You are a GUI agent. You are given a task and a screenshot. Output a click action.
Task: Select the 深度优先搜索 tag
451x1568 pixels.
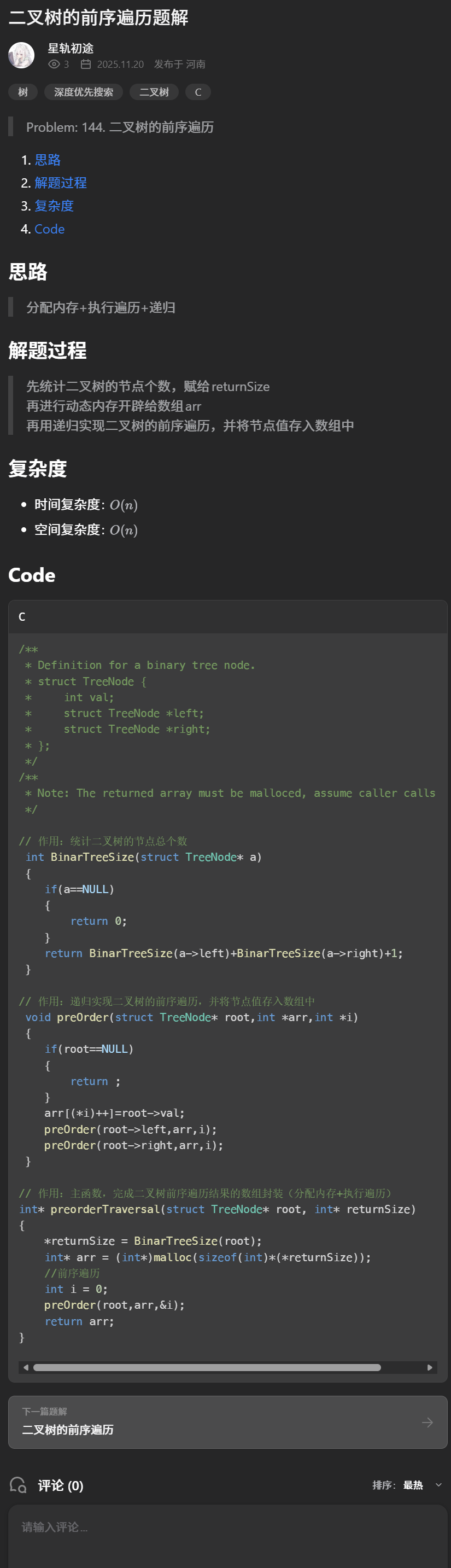point(84,92)
